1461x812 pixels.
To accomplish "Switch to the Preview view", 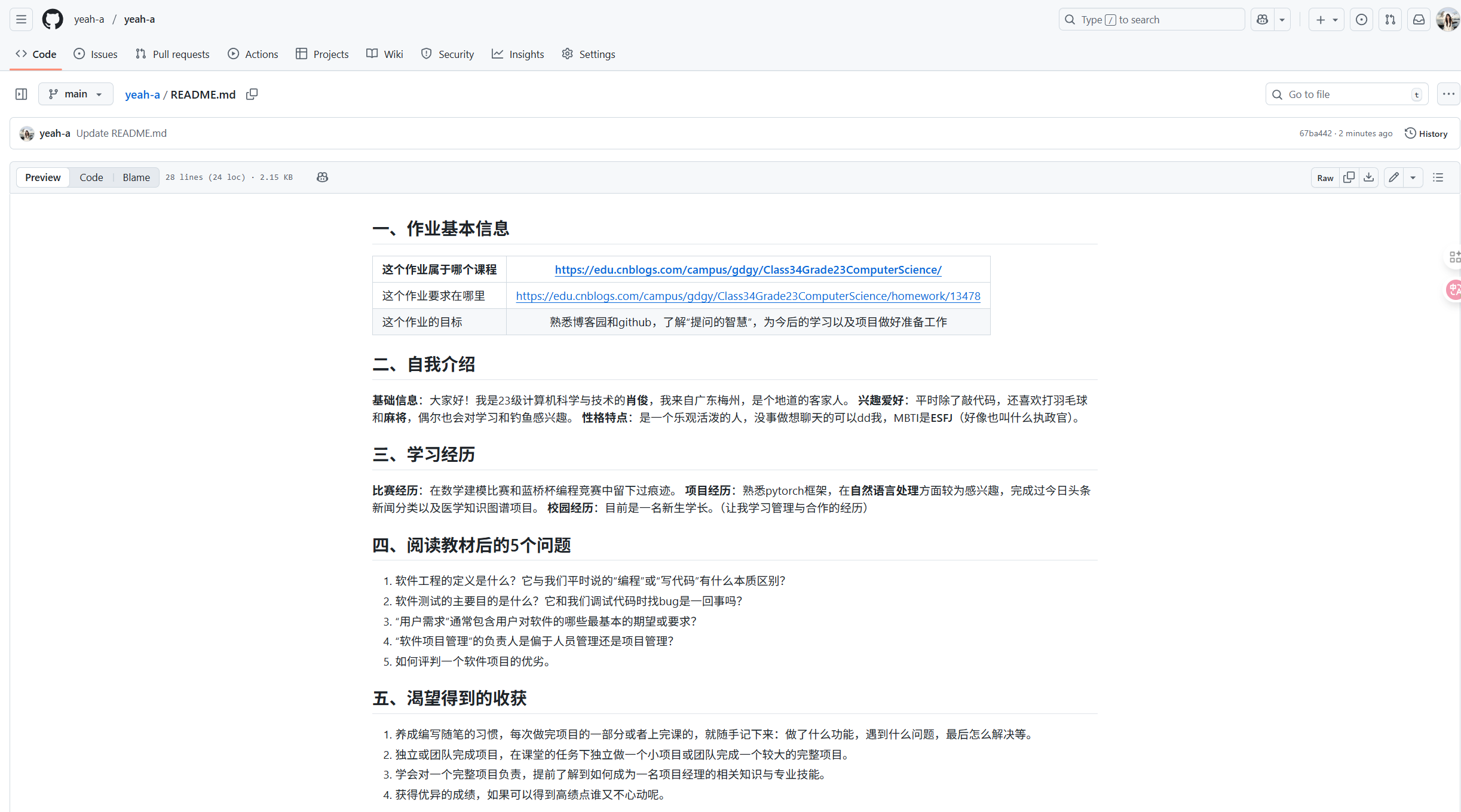I will pos(42,177).
